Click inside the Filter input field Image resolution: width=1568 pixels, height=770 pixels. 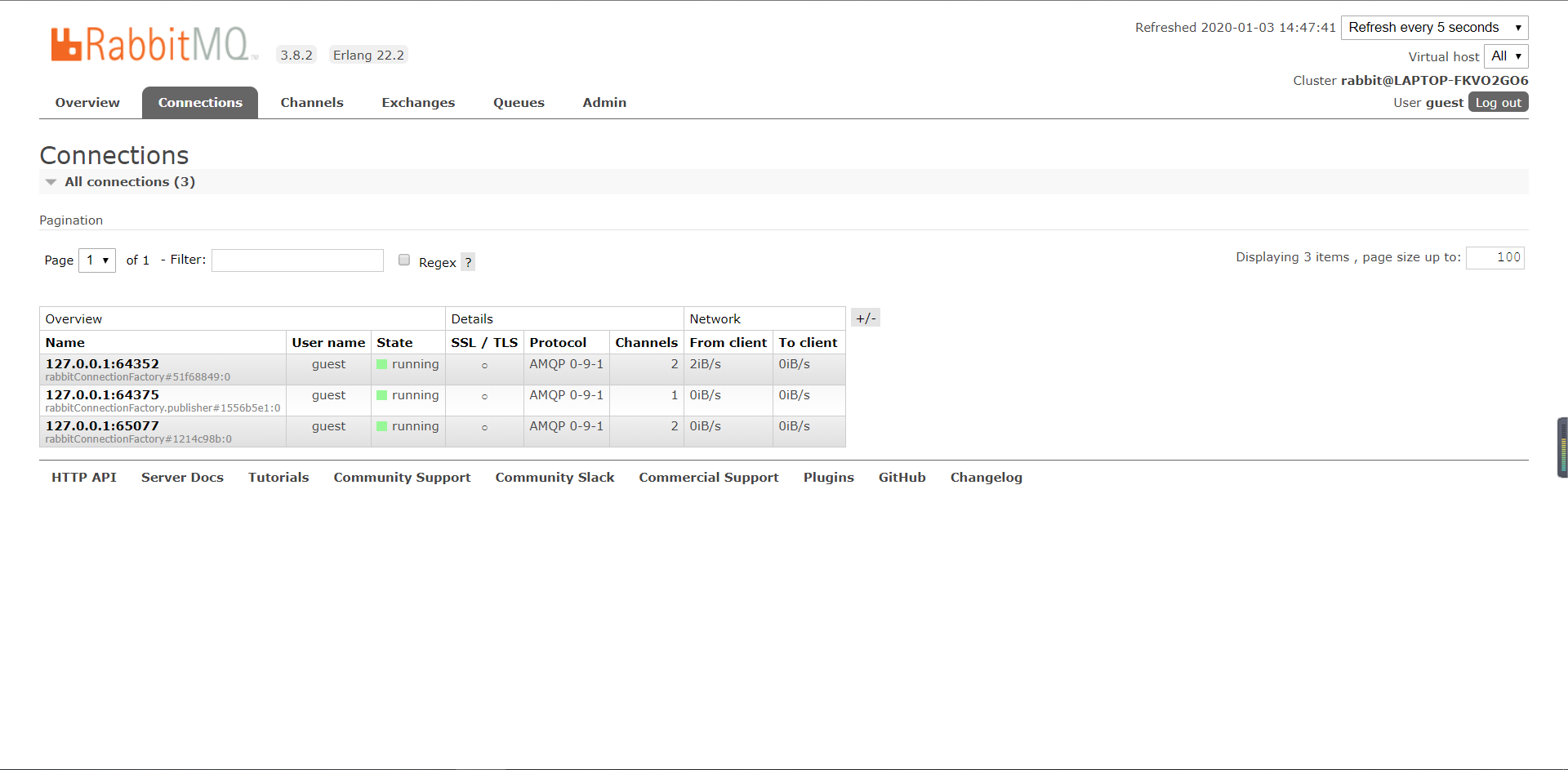click(x=297, y=260)
